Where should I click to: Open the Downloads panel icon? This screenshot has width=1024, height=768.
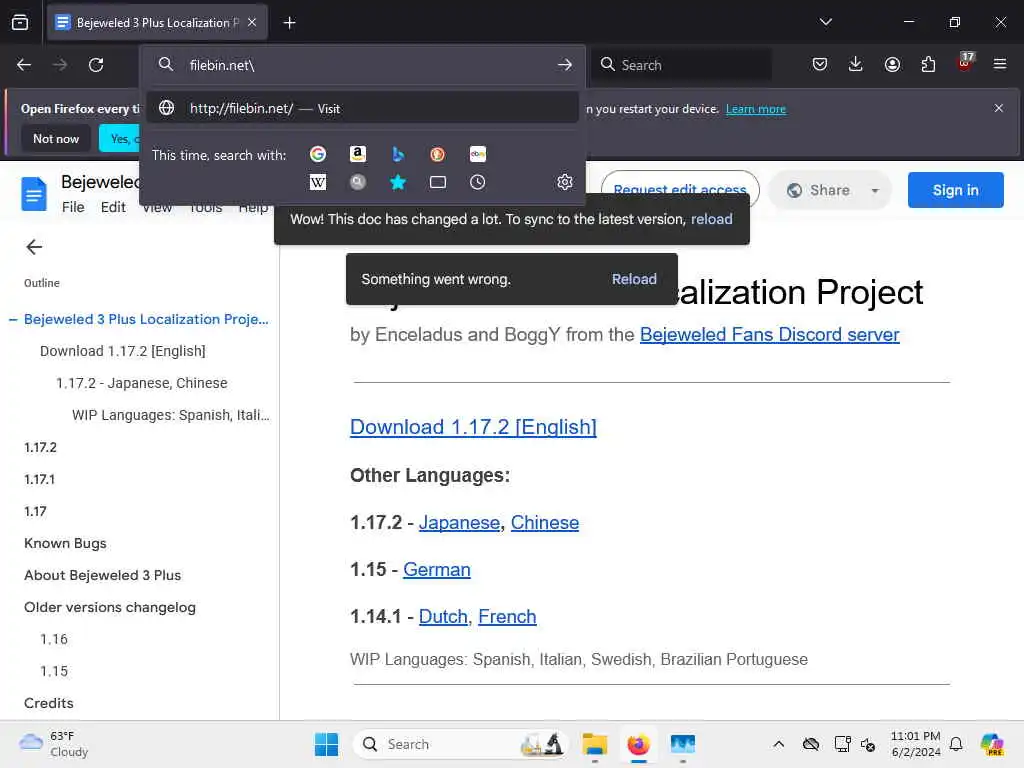tap(856, 64)
